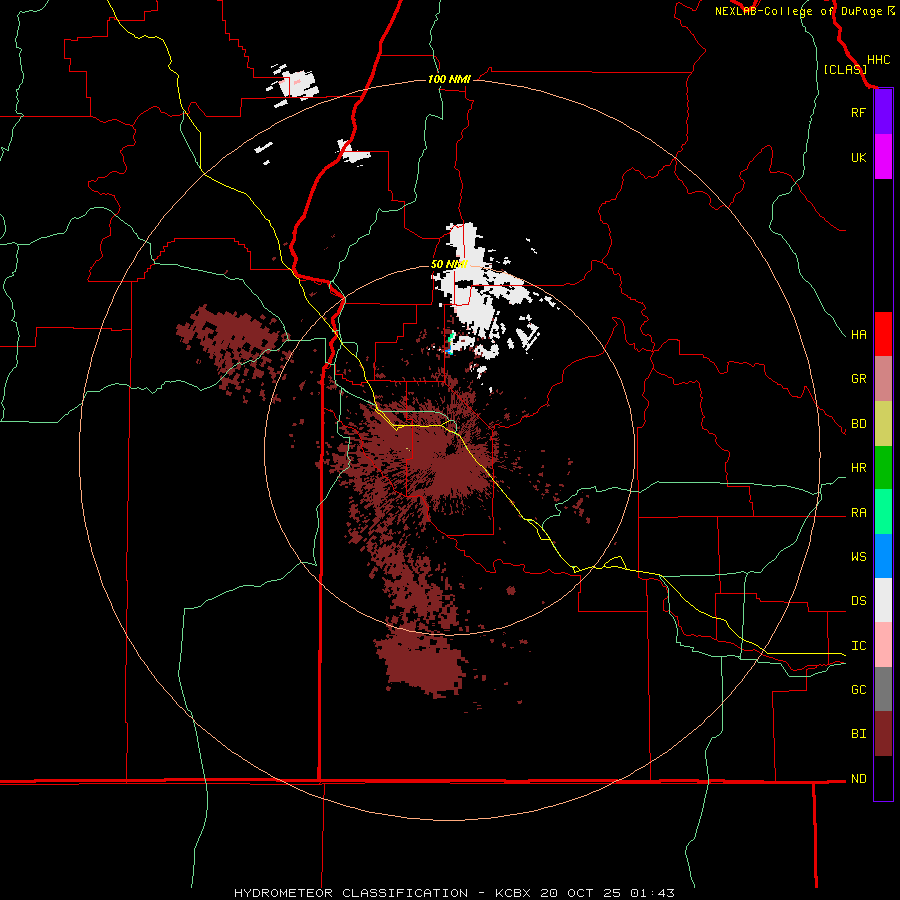This screenshot has height=900, width=900.
Task: Click the UK magenta legend swatch
Action: coord(883,157)
